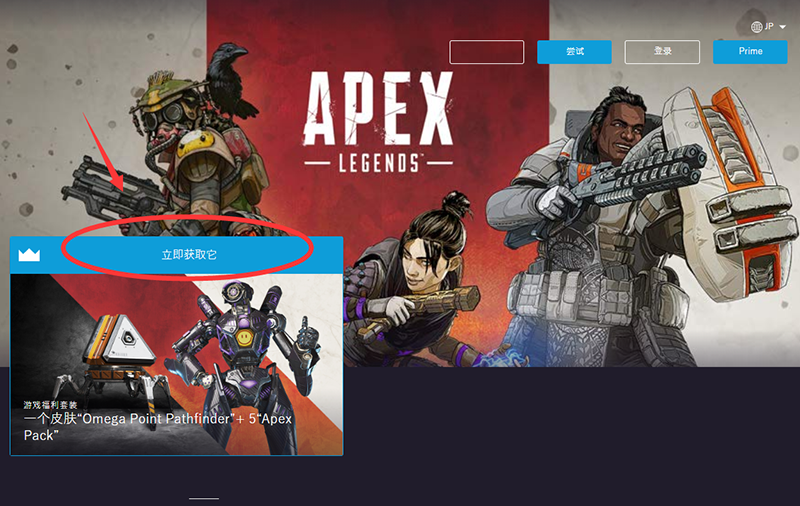This screenshot has width=800, height=506.
Task: Click the small horizontal bar at bottom
Action: pyautogui.click(x=204, y=498)
